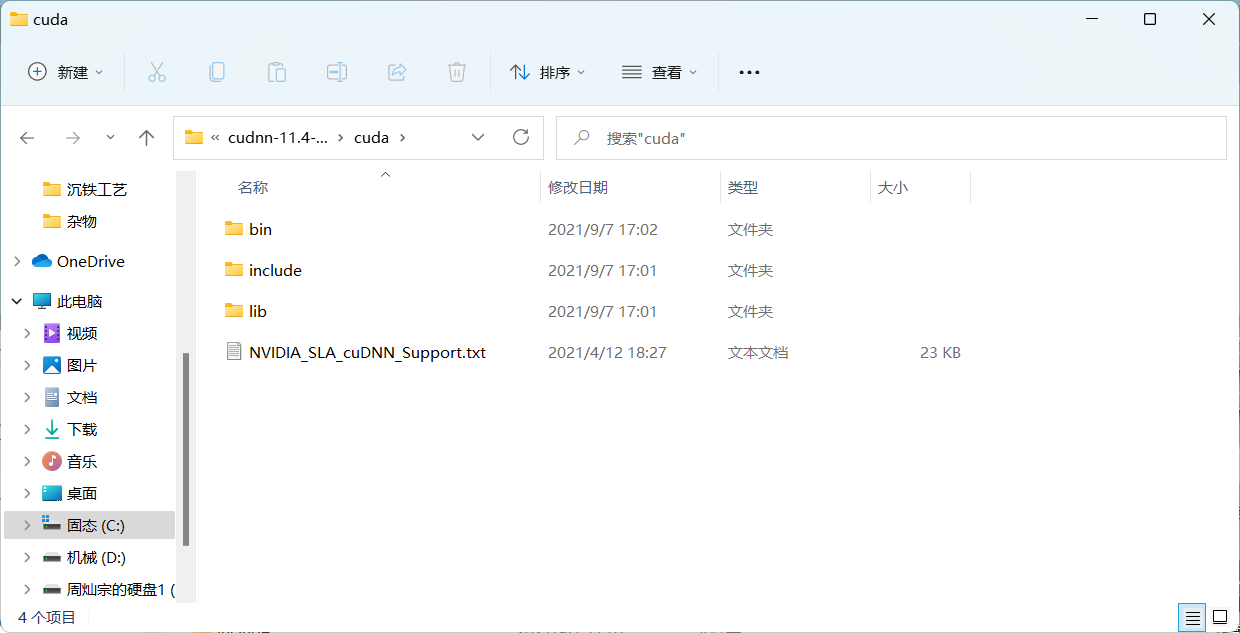Viewport: 1240px width, 633px height.
Task: Open the 新建 menu
Action: click(x=64, y=71)
